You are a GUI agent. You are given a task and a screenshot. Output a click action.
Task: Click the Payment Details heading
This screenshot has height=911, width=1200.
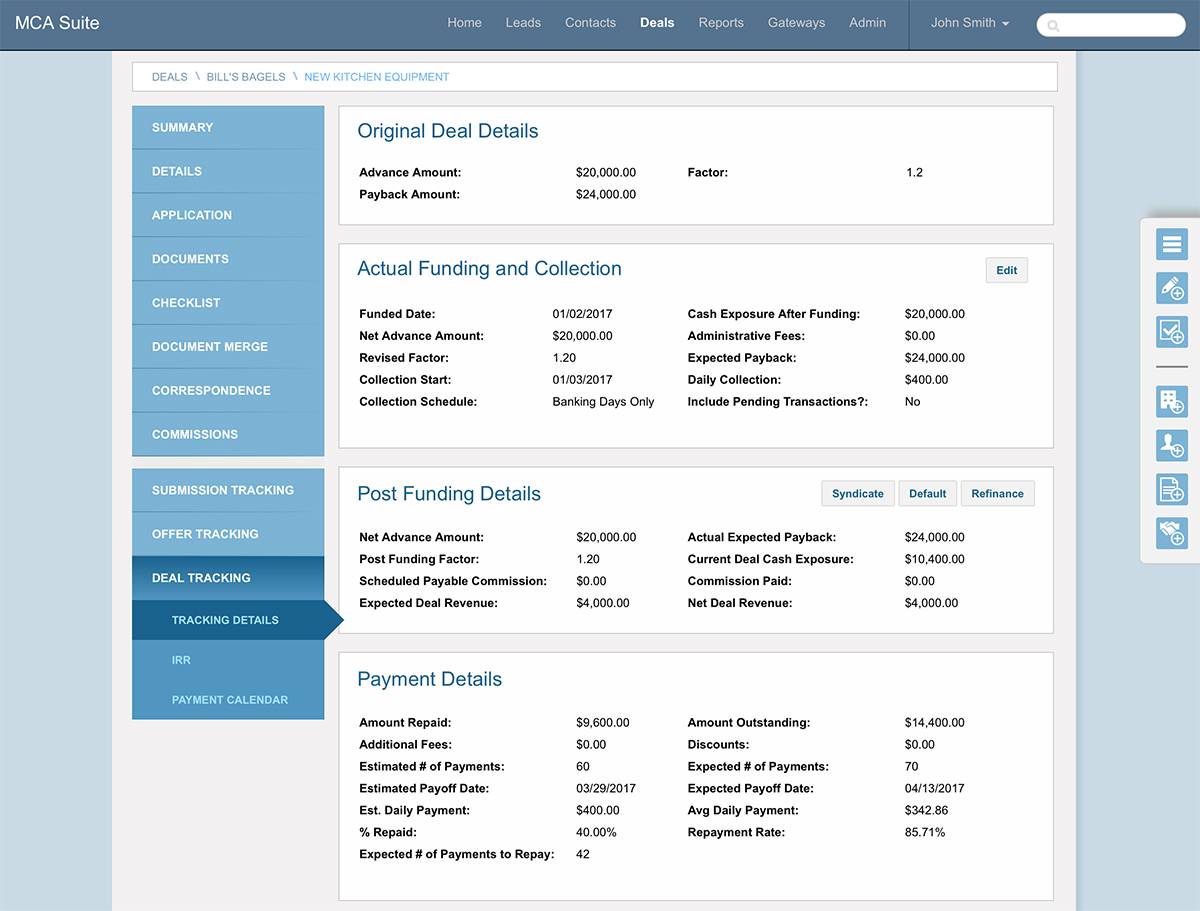(430, 679)
